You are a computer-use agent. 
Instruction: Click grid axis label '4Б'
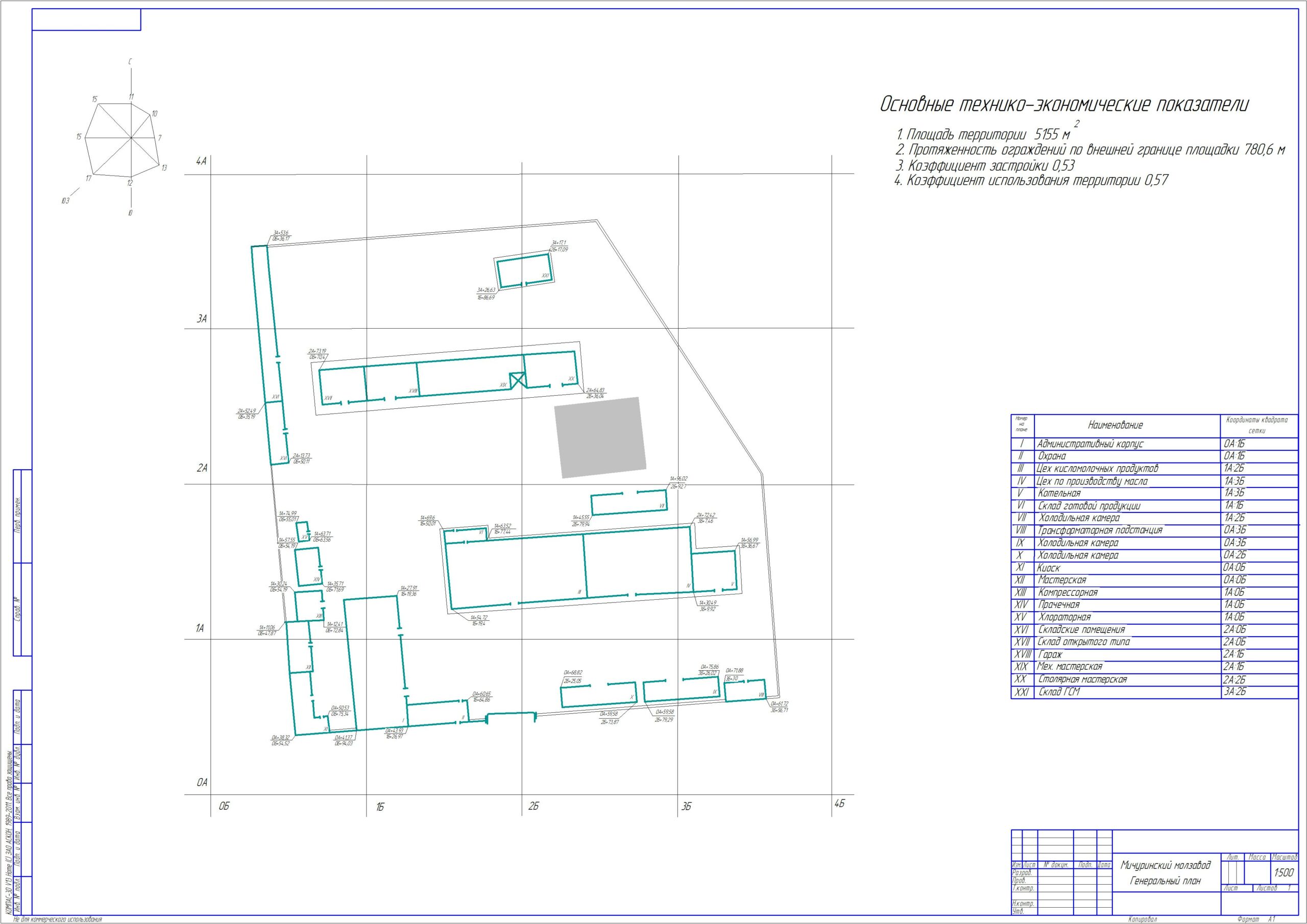pyautogui.click(x=840, y=804)
